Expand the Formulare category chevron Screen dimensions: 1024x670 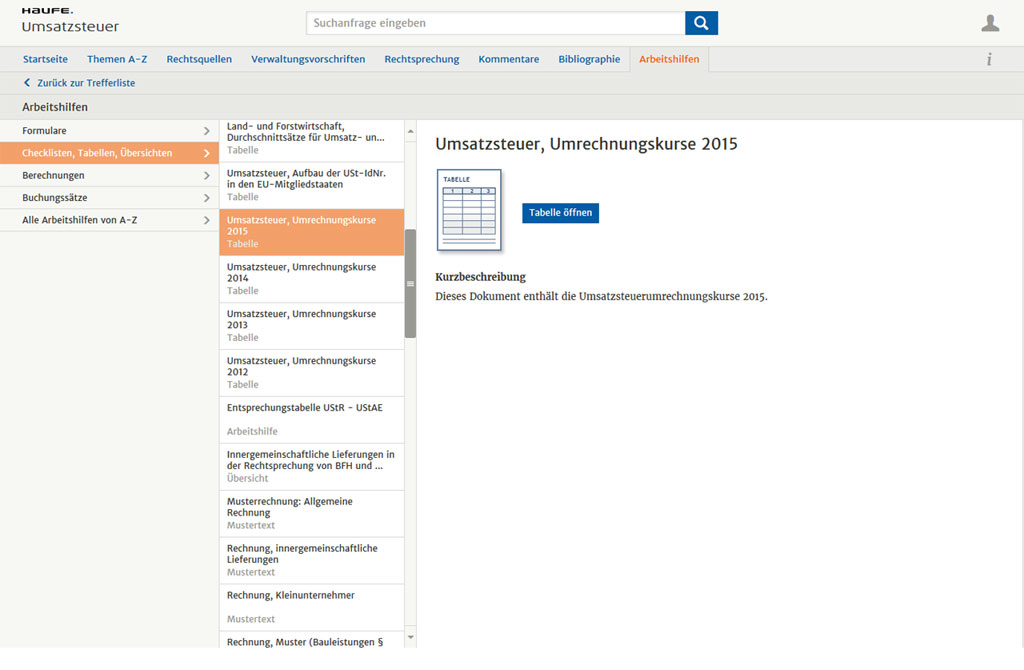click(x=206, y=131)
